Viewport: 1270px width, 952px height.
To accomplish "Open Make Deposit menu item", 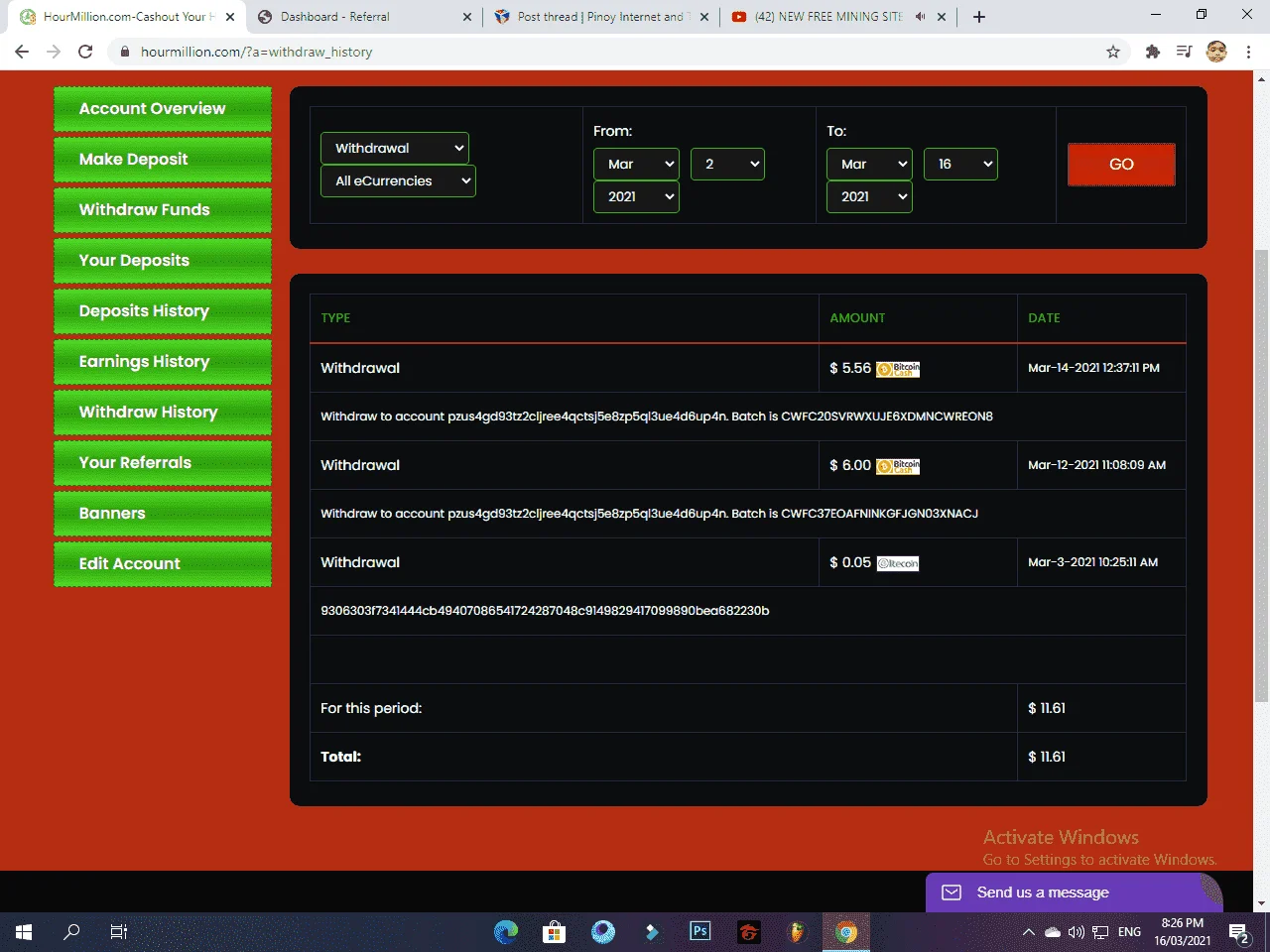I will click(x=163, y=160).
